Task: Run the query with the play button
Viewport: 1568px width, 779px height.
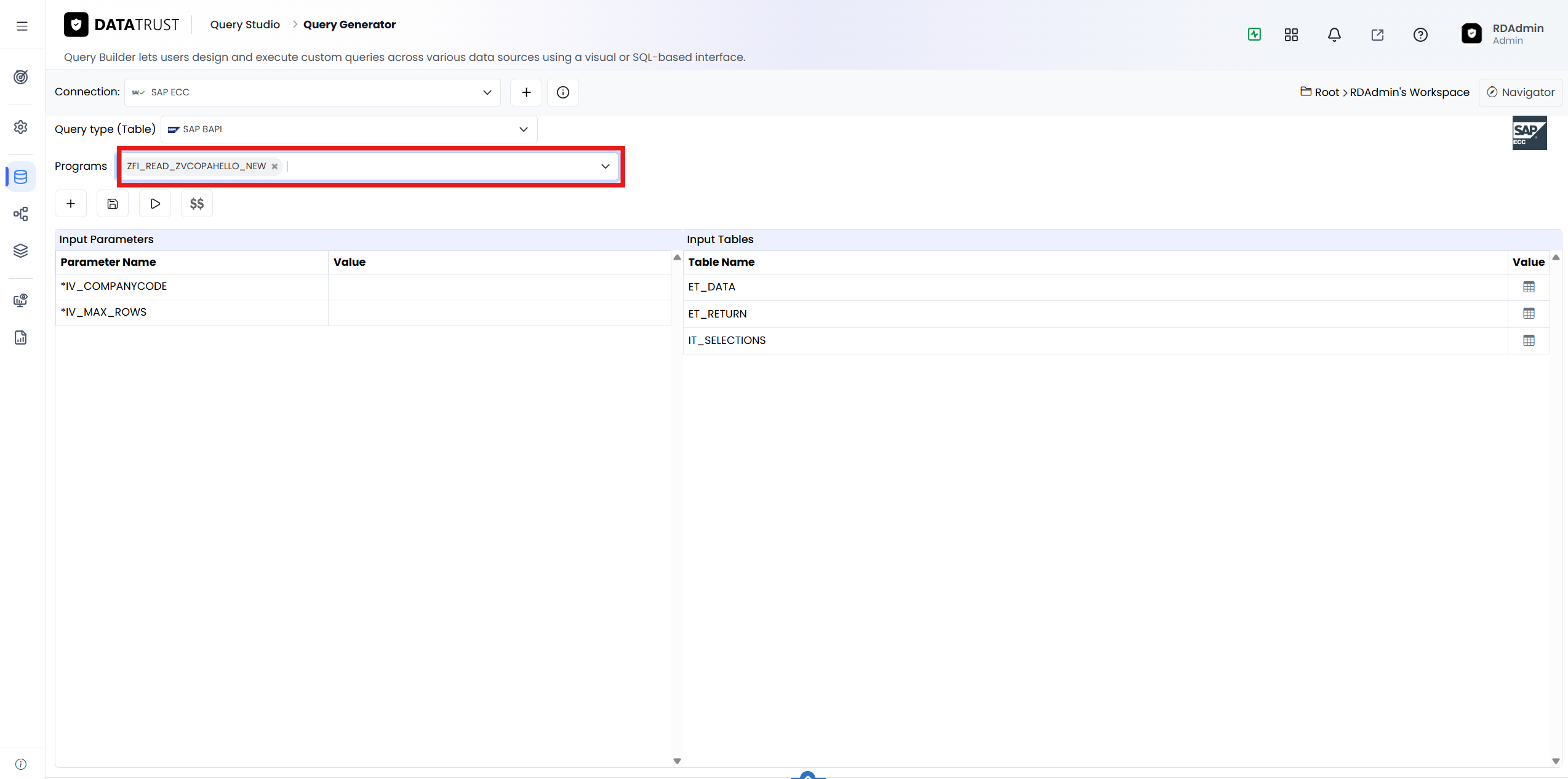Action: click(155, 204)
